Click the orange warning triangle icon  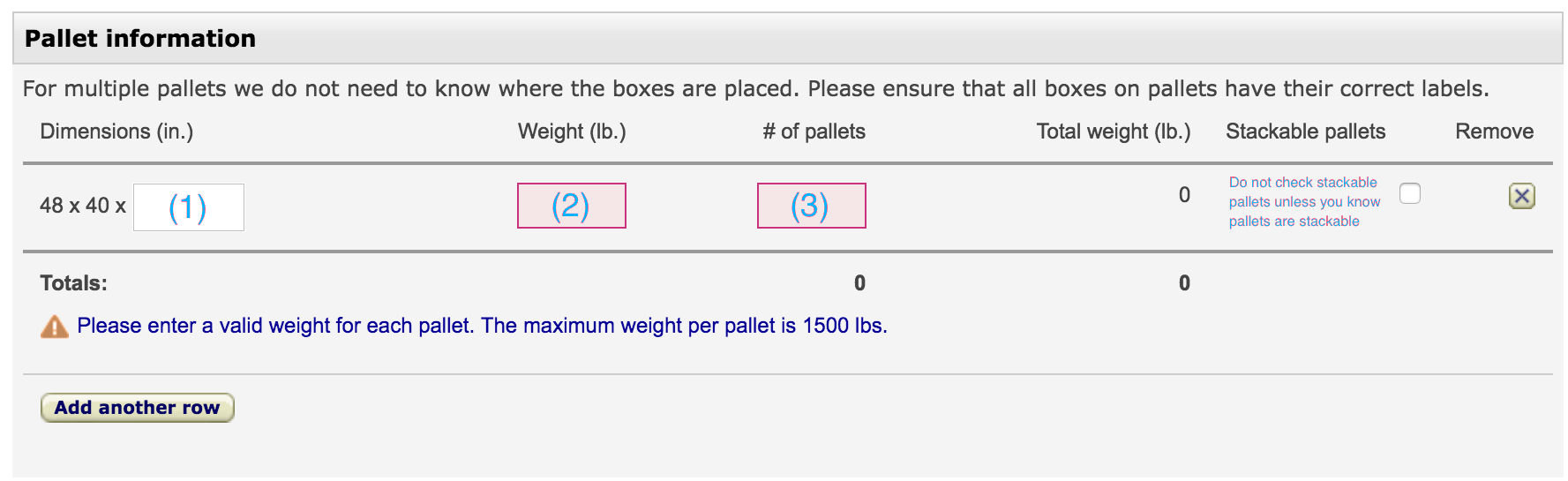[55, 327]
